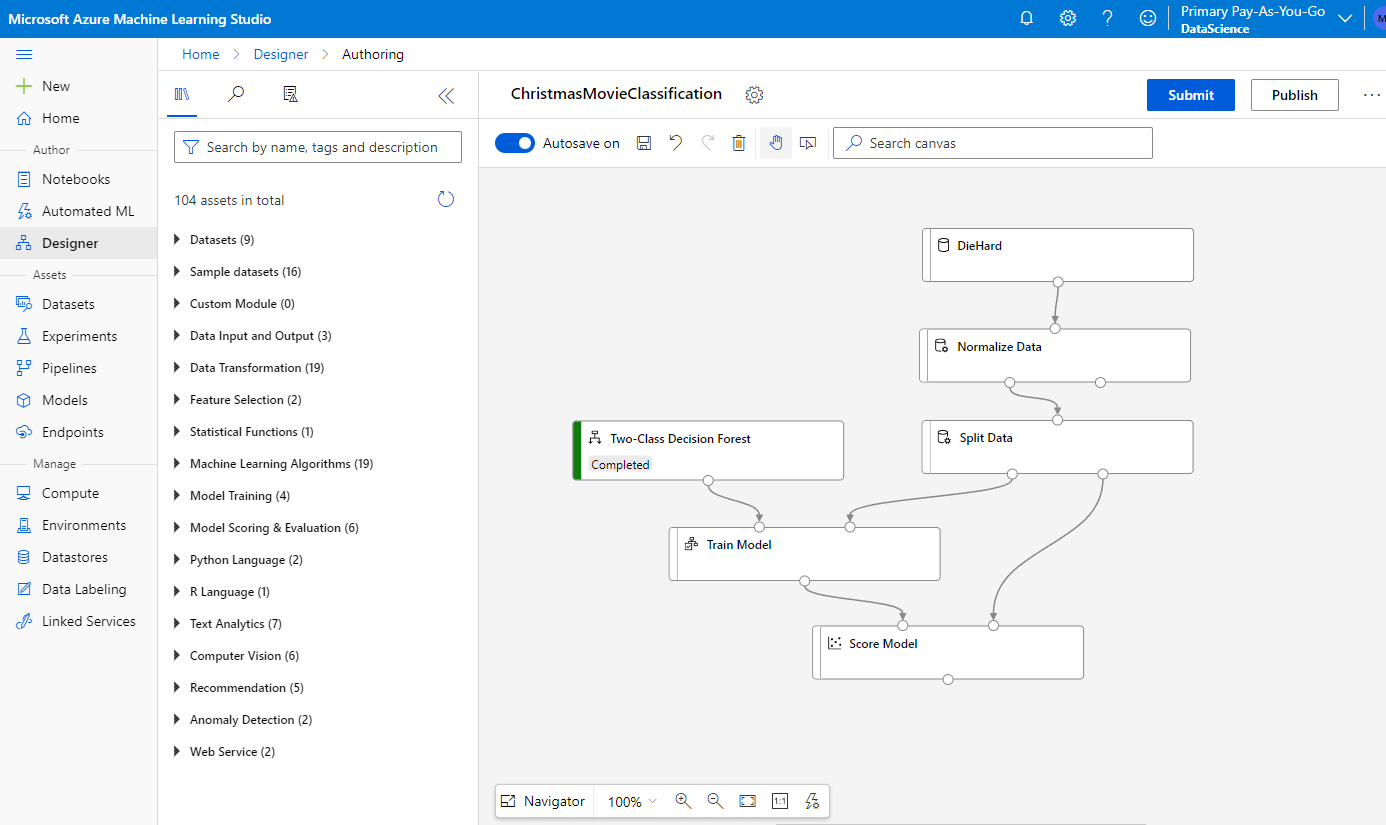Screen dimensions: 1386x825
Task: Open the notifications bell
Action: 1026,18
